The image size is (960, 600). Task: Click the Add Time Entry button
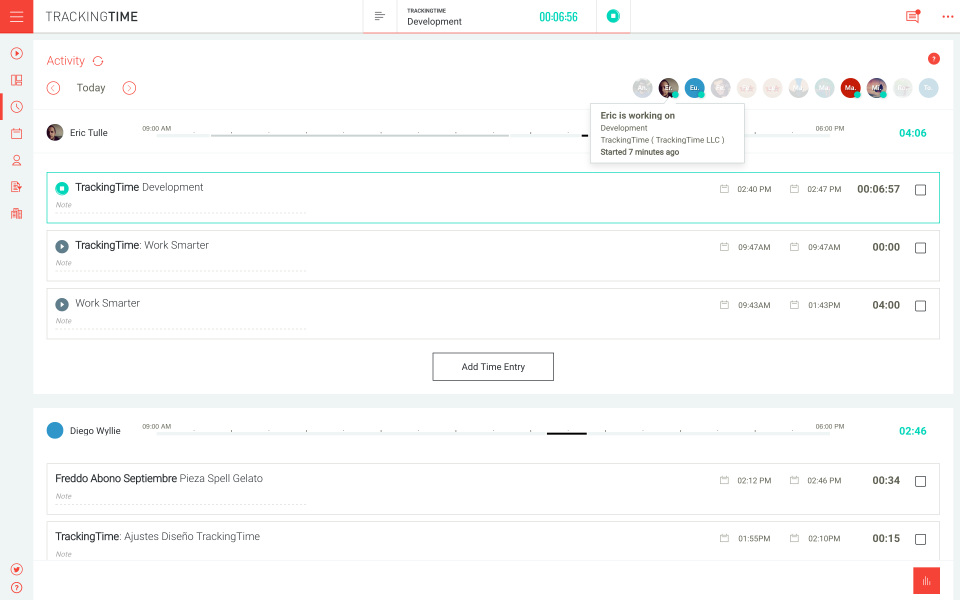493,367
